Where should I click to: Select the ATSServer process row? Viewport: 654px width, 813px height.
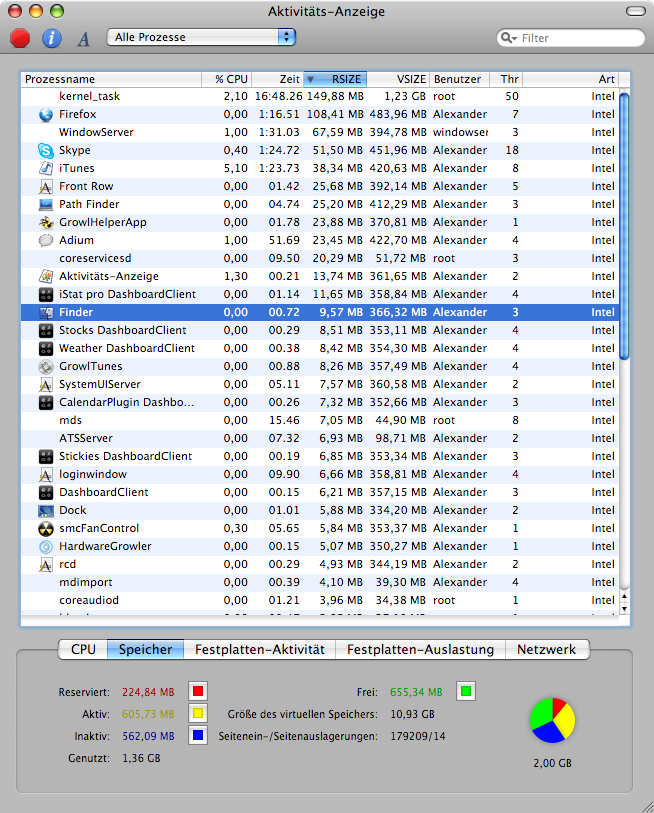coord(320,439)
